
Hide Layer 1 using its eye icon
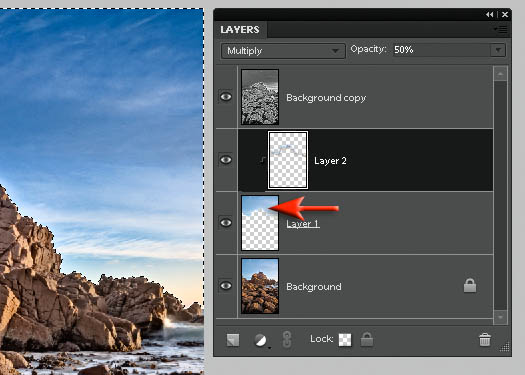pos(226,223)
